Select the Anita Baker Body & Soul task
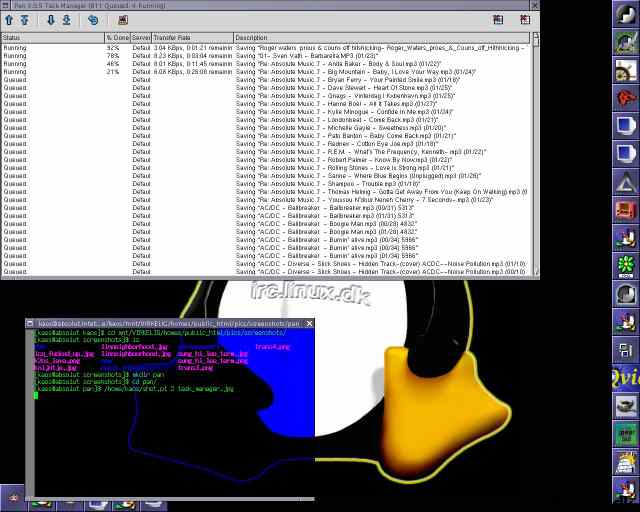Viewport: 640px width, 512px height. coord(265,64)
